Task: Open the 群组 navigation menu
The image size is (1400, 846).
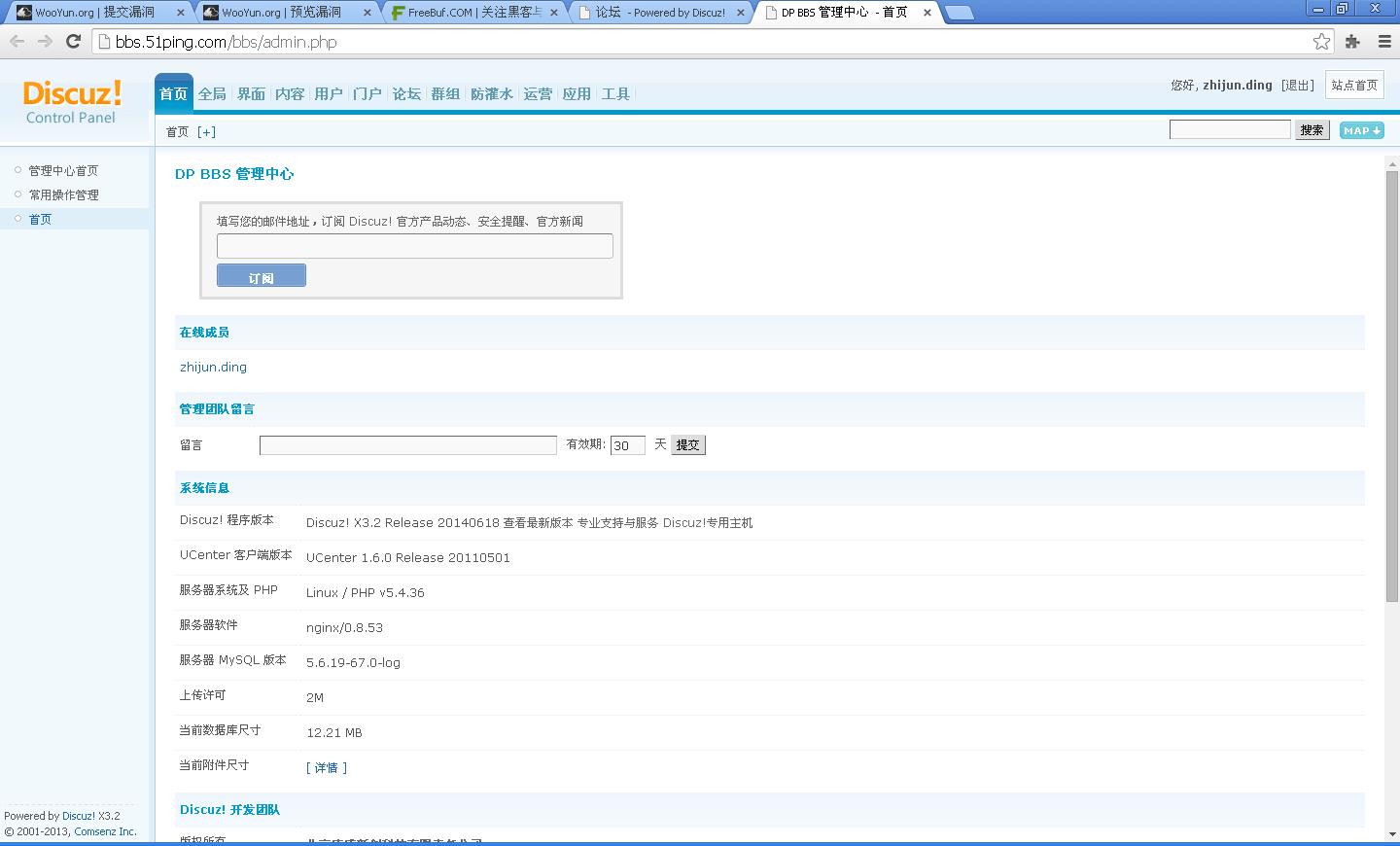Action: [445, 93]
